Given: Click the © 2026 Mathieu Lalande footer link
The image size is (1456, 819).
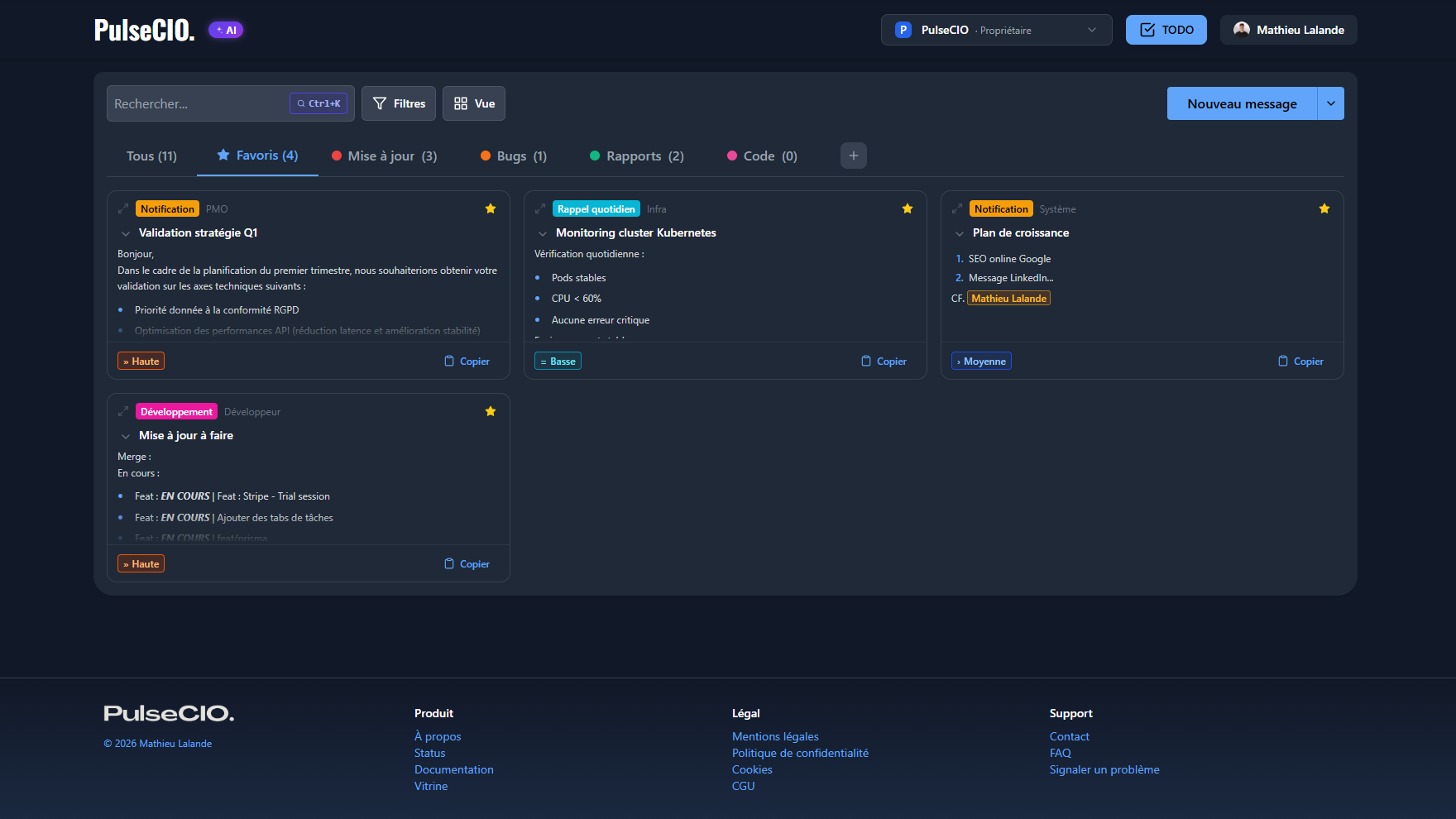Looking at the screenshot, I should point(157,744).
